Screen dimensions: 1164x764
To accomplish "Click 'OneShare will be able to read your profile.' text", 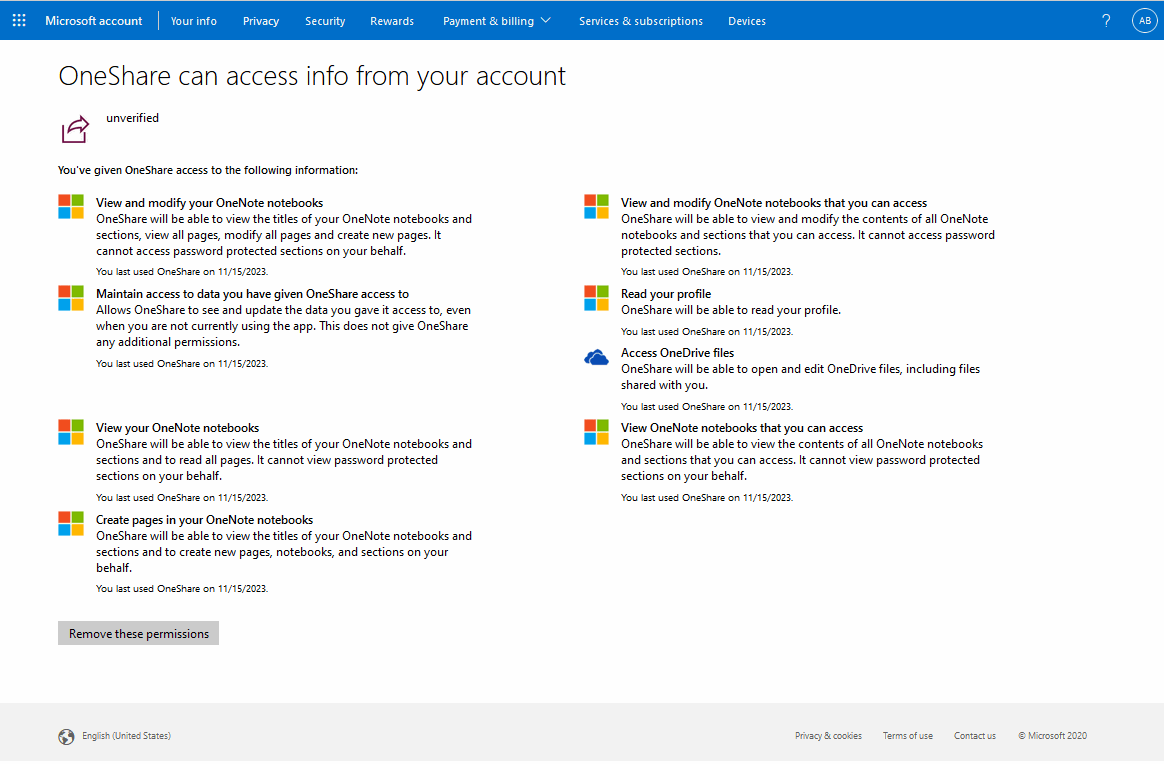I will click(x=730, y=310).
